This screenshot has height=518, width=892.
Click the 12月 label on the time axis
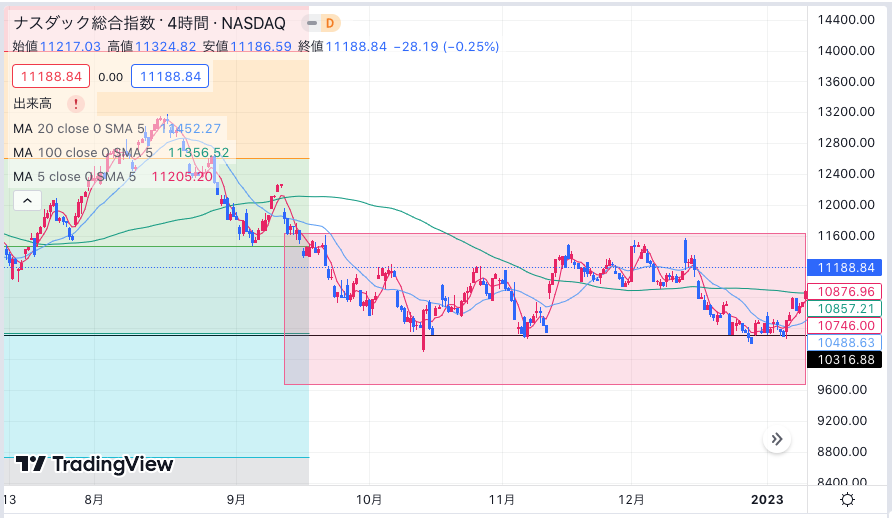coord(631,500)
